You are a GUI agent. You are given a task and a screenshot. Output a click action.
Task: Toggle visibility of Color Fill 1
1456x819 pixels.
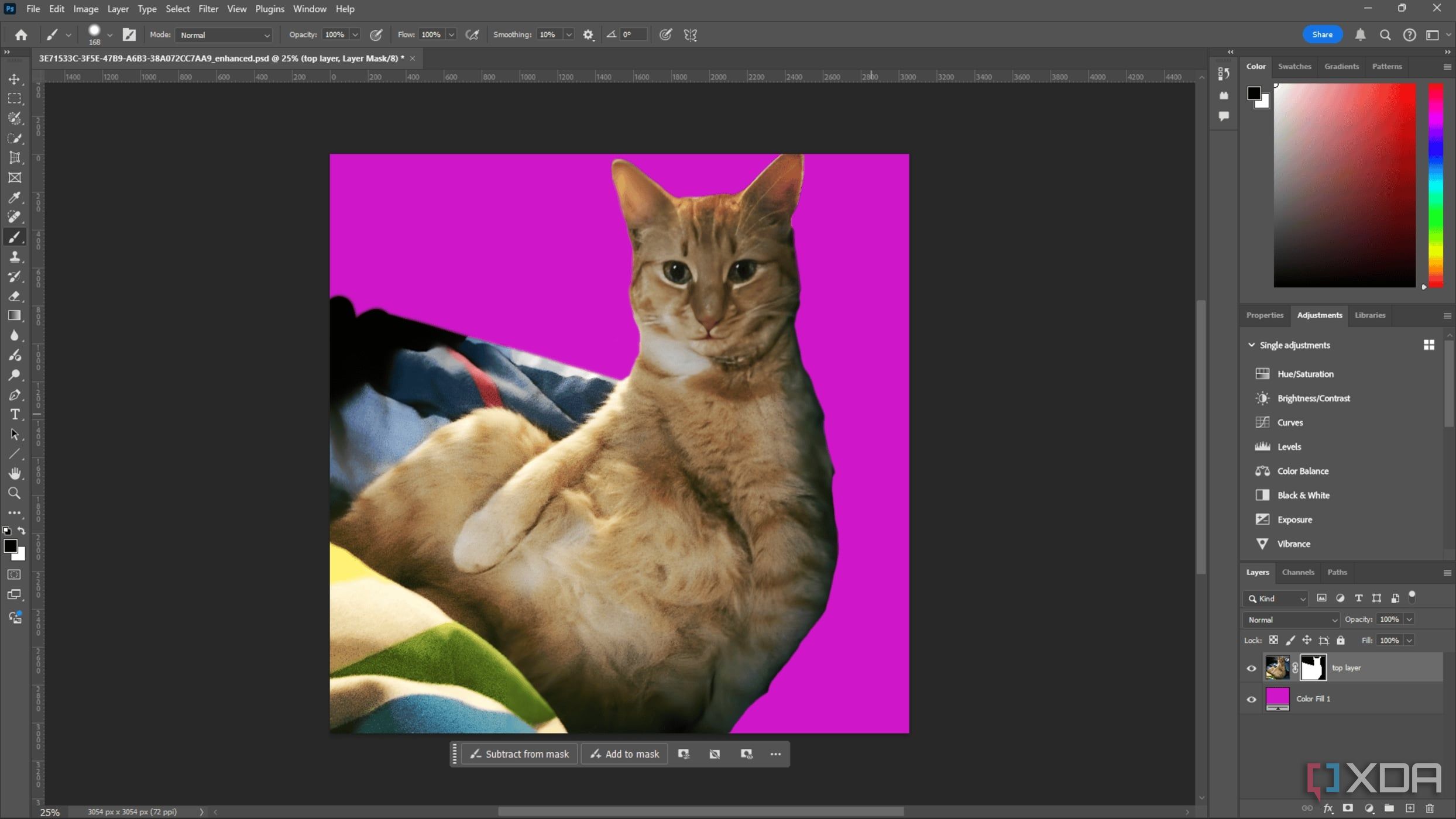tap(1251, 699)
